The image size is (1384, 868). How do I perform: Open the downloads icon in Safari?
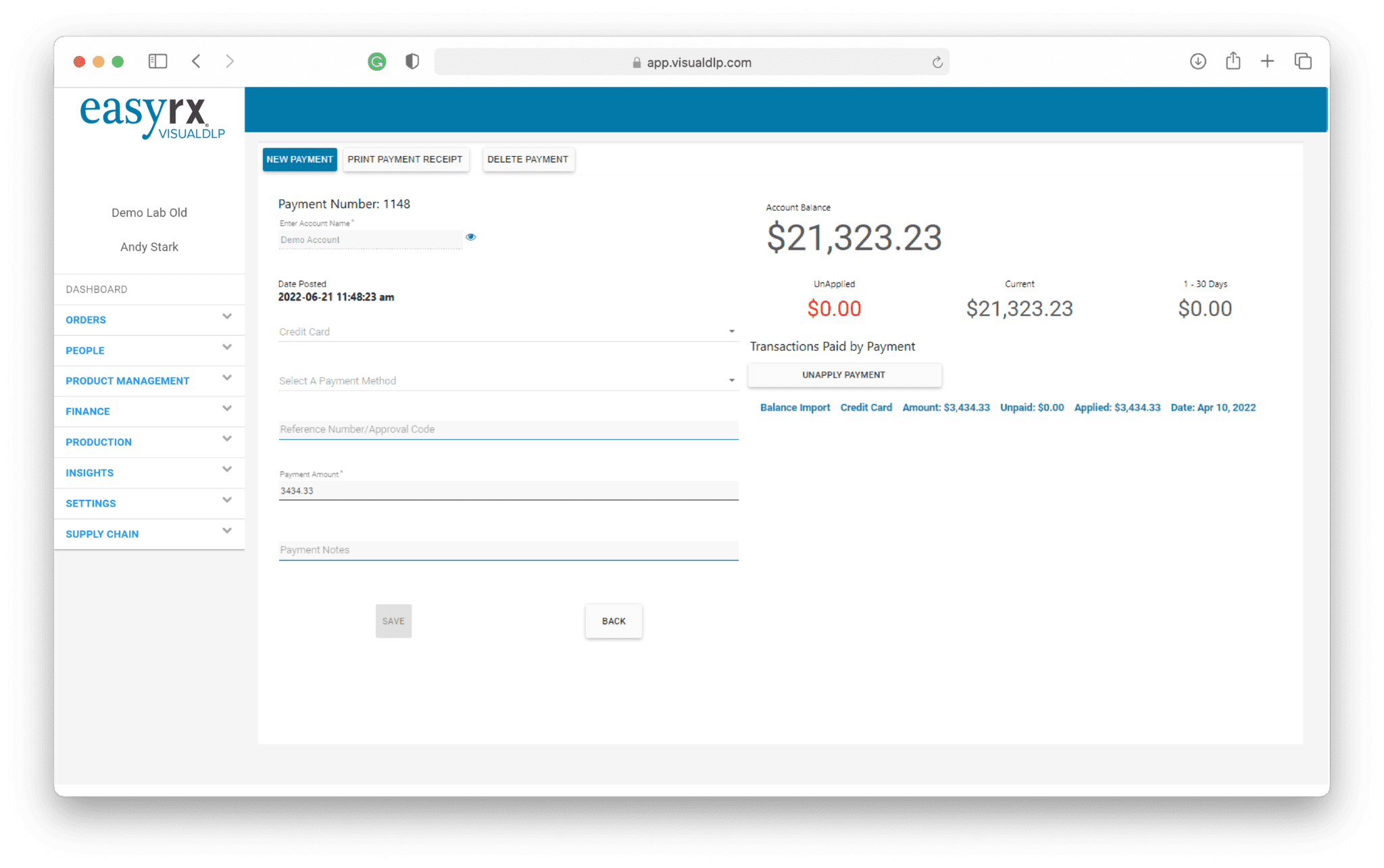[x=1197, y=61]
